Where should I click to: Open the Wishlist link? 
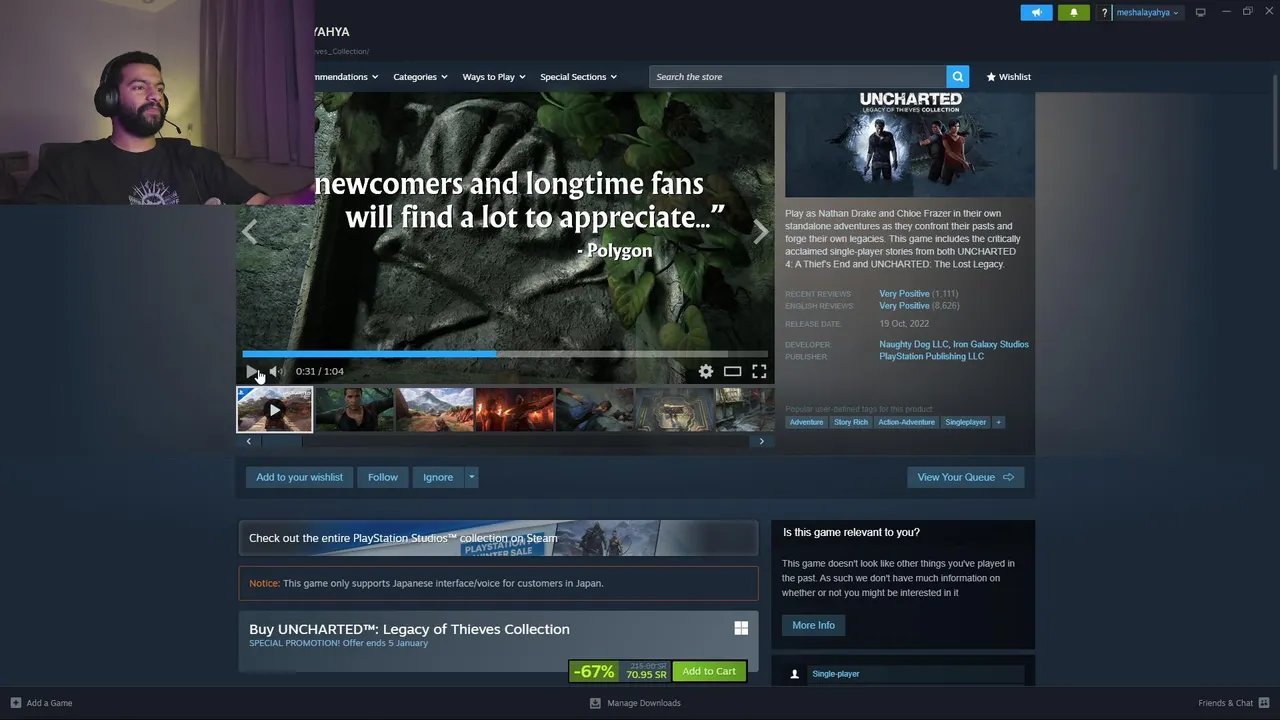(1008, 77)
